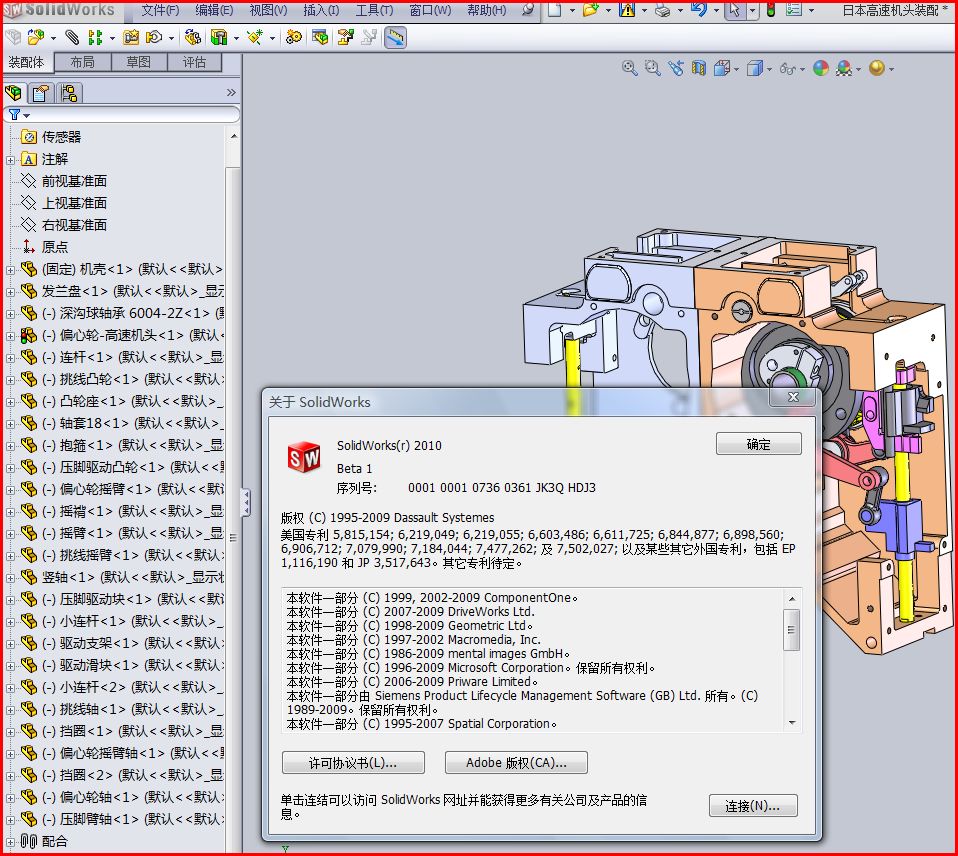Switch to the 草图 tab
The height and width of the screenshot is (856, 958).
click(x=139, y=62)
